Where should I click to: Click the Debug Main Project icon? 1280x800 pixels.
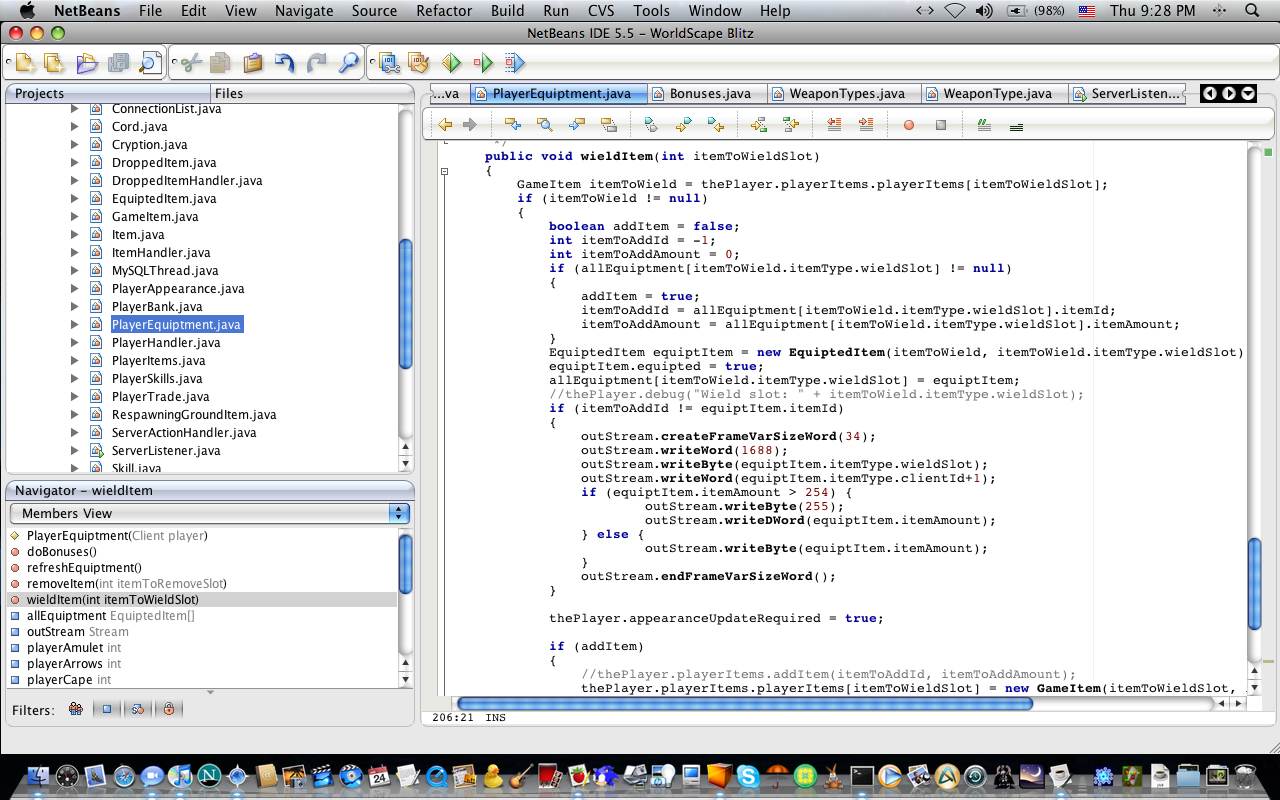(484, 63)
